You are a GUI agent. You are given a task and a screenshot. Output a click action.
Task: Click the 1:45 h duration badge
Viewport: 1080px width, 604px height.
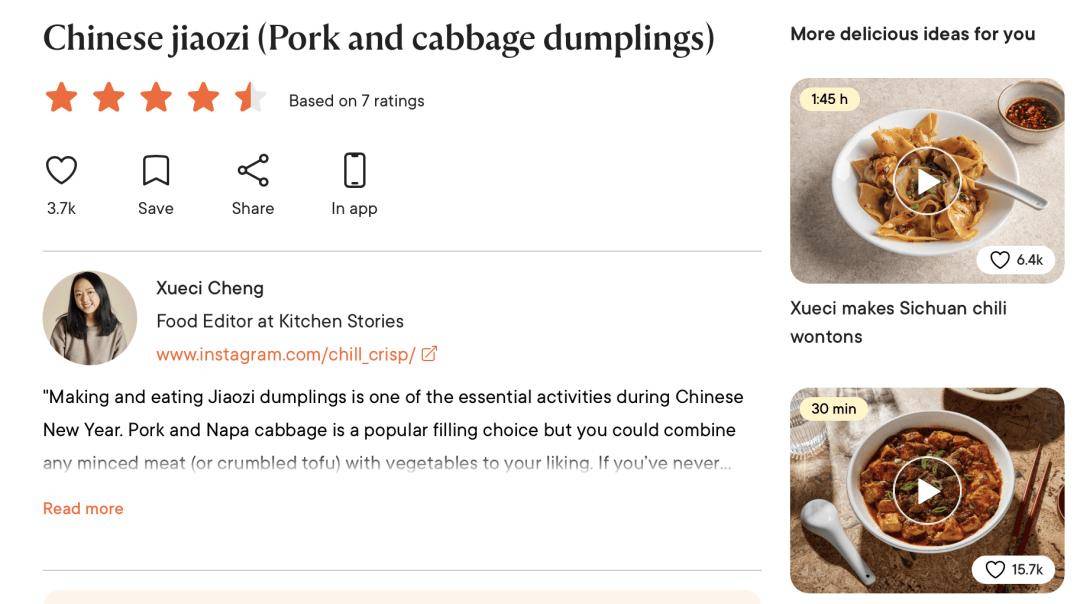(x=829, y=99)
